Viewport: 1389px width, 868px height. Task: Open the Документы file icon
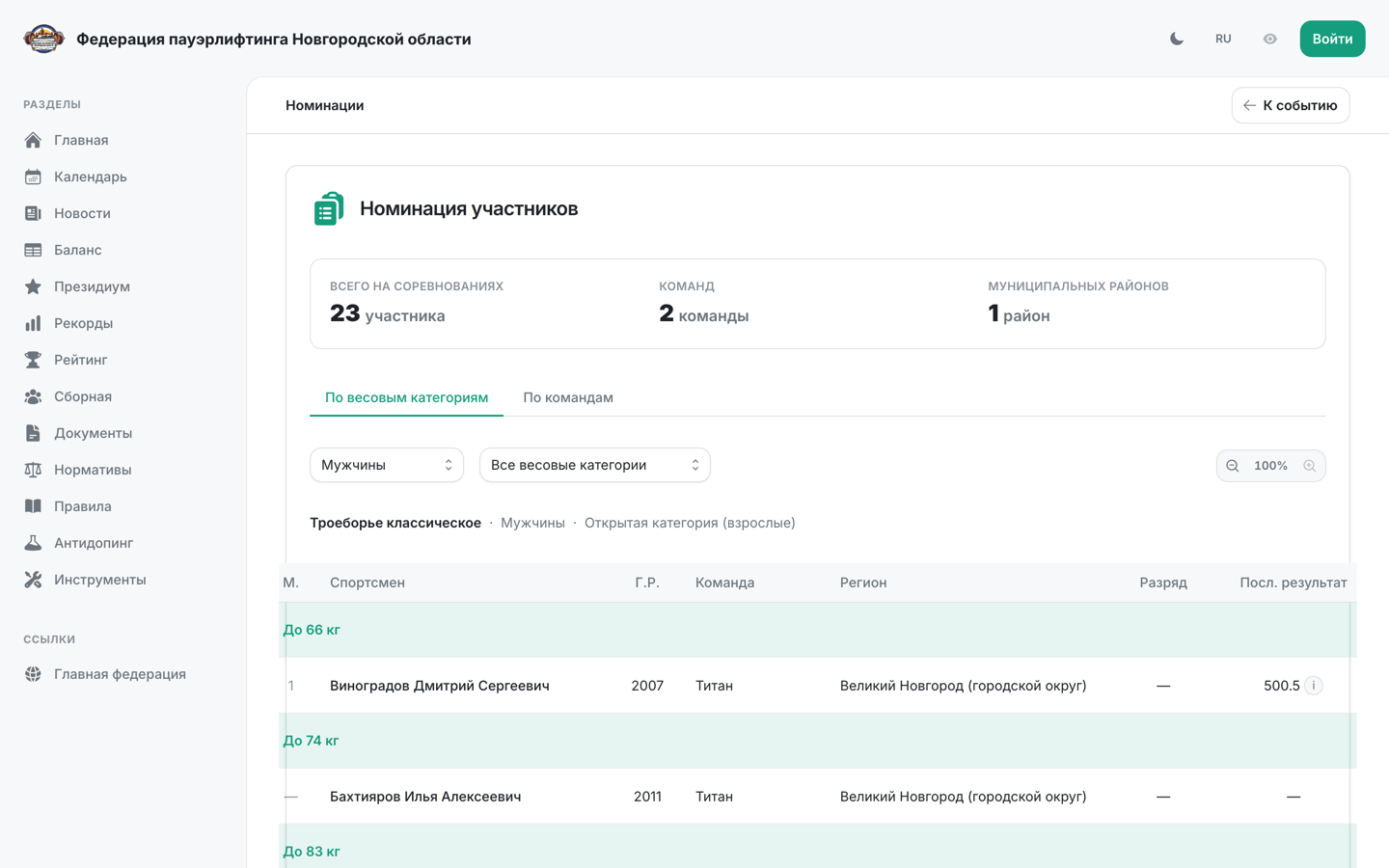[x=33, y=433]
